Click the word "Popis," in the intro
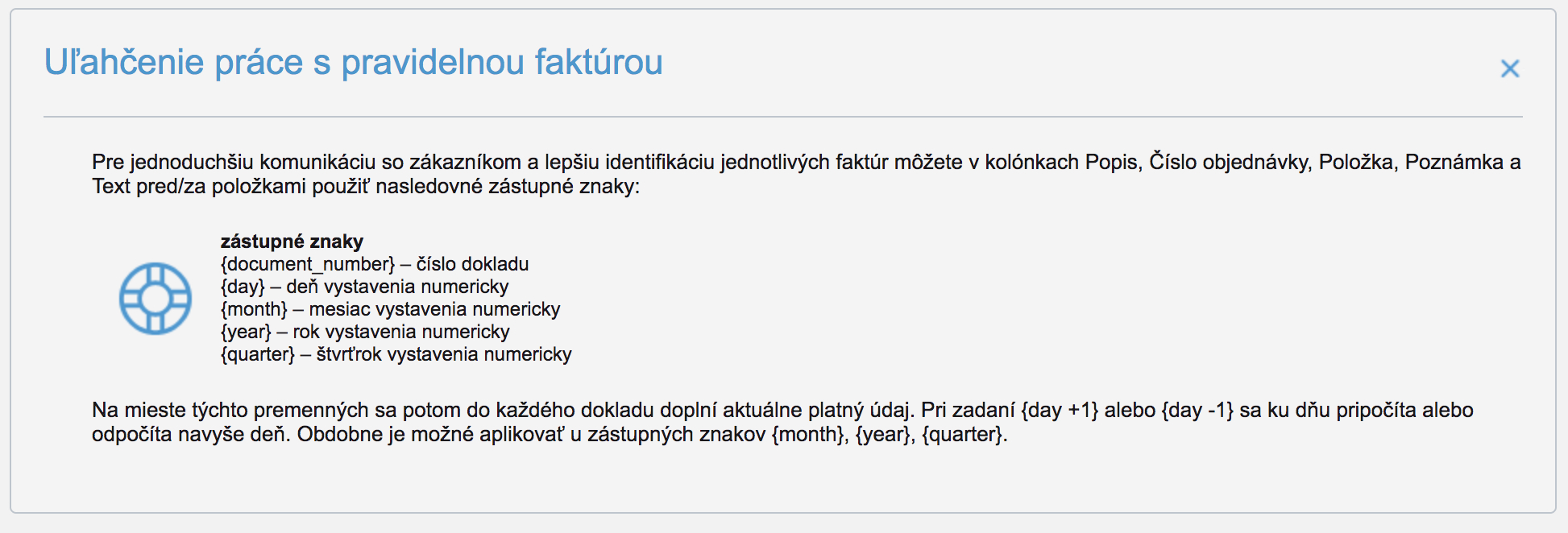The height and width of the screenshot is (533, 1568). coord(1113,163)
